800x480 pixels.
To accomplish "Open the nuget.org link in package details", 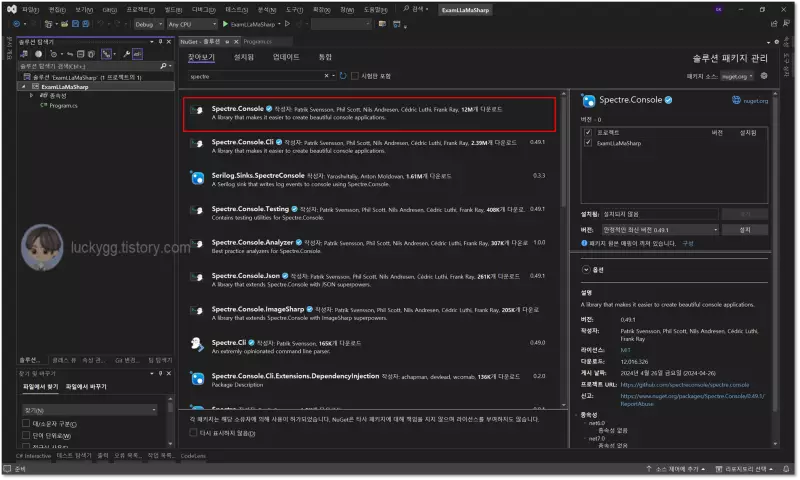I will (755, 100).
